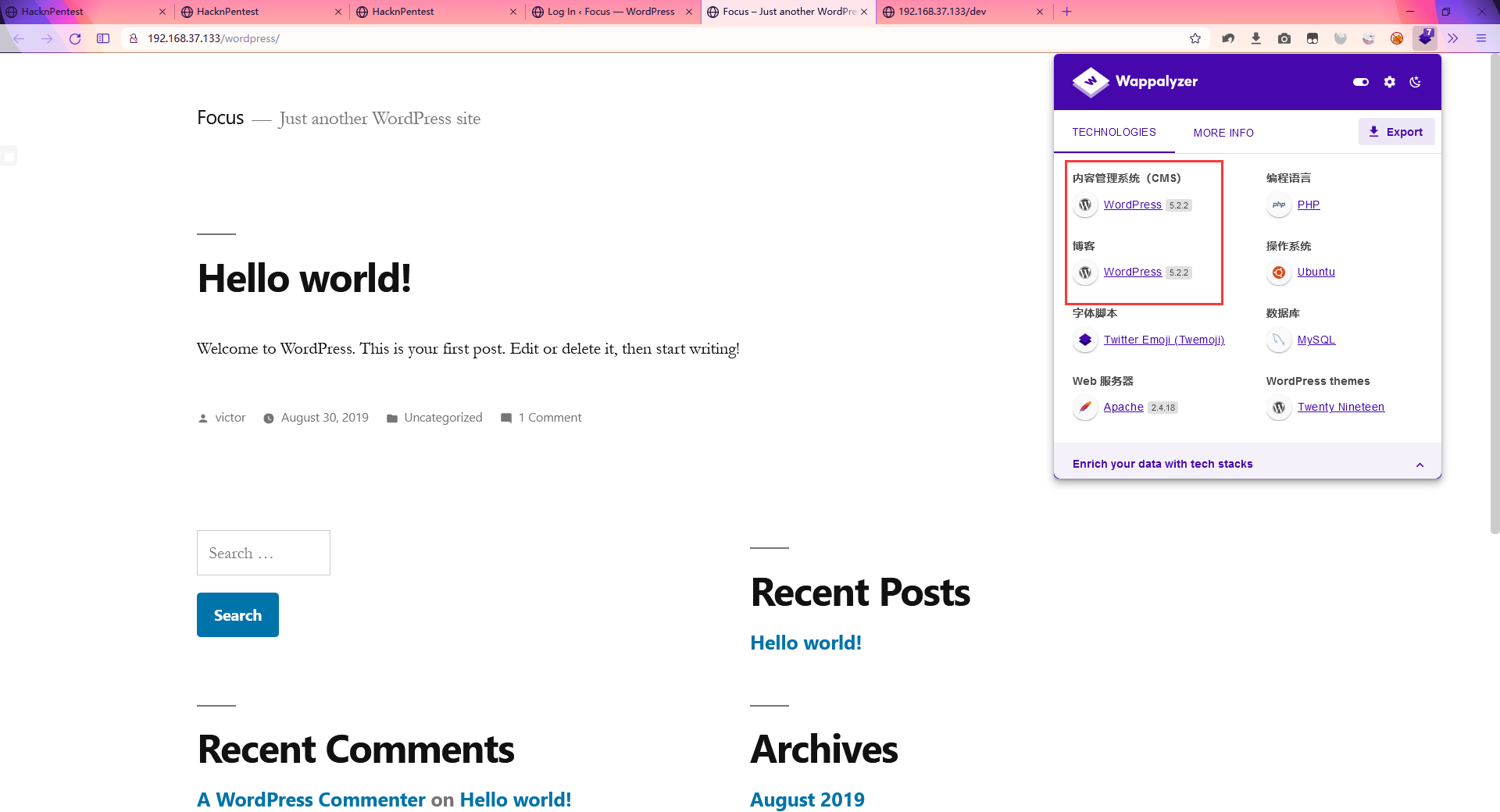Click WordPress icon in CMS row
Viewport: 1500px width, 812px height.
pyautogui.click(x=1085, y=205)
